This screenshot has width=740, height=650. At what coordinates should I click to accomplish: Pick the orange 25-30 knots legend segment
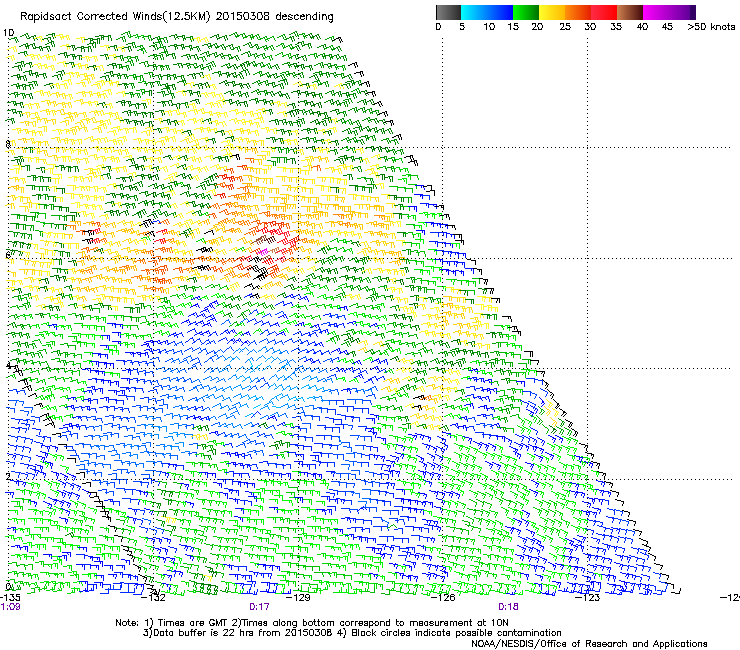[x=578, y=12]
